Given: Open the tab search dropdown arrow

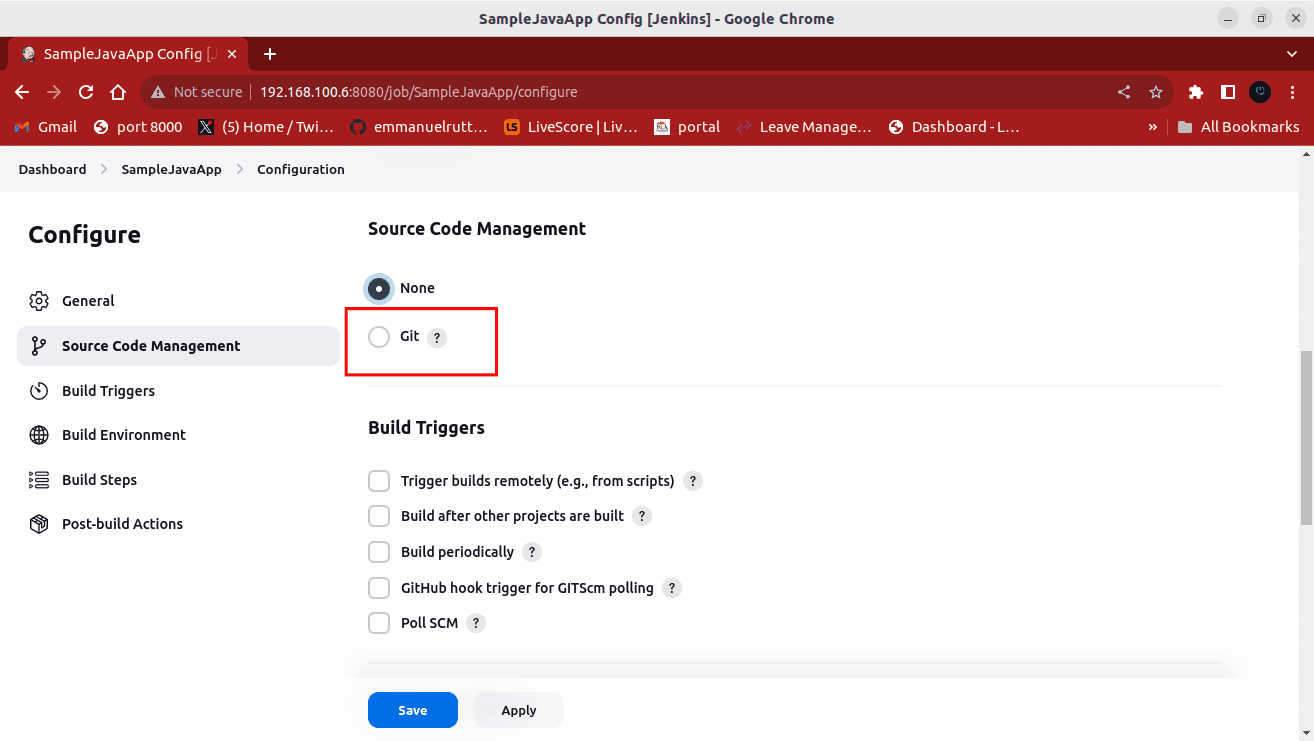Looking at the screenshot, I should pos(1291,54).
